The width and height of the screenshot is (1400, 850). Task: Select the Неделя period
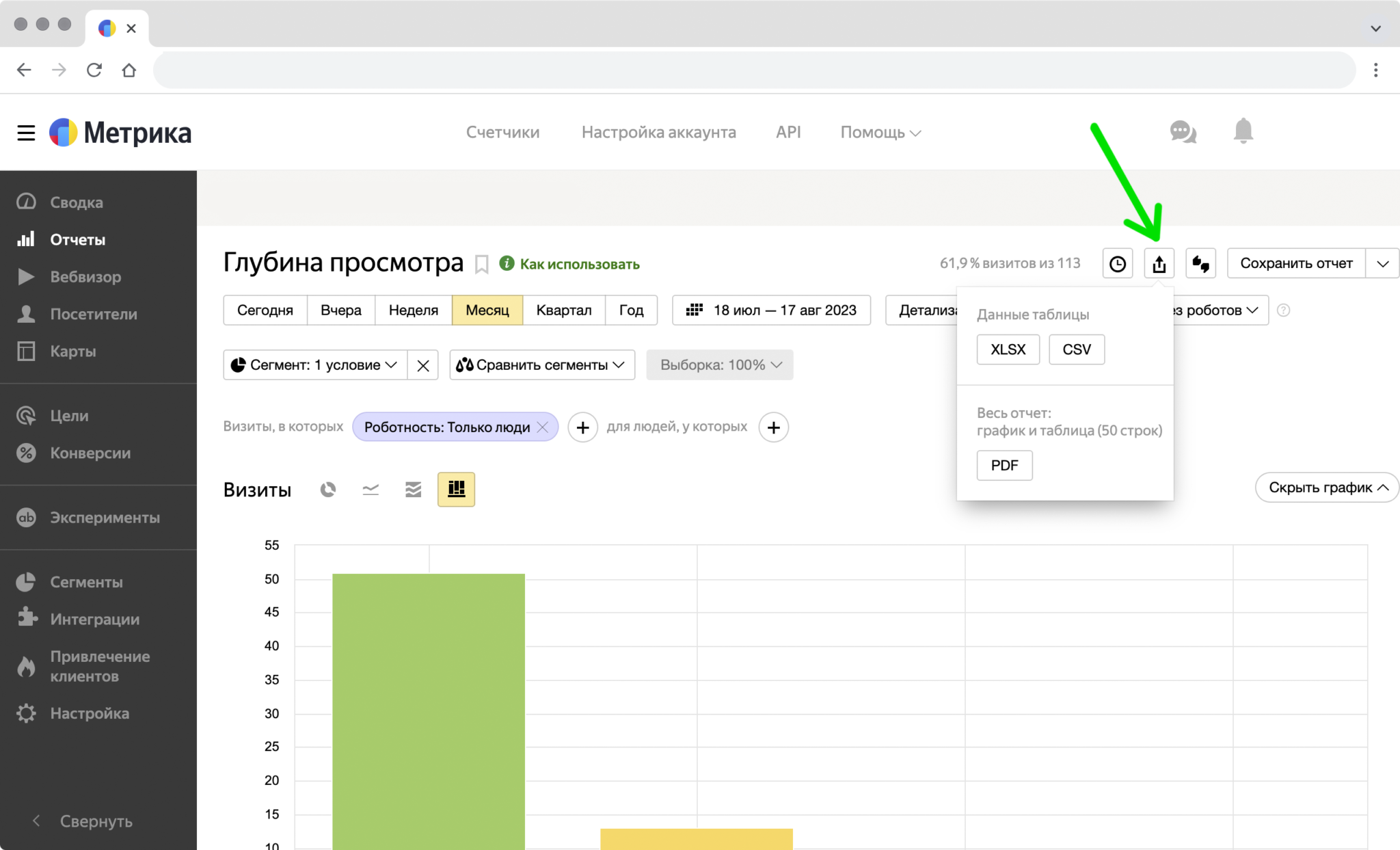click(413, 310)
